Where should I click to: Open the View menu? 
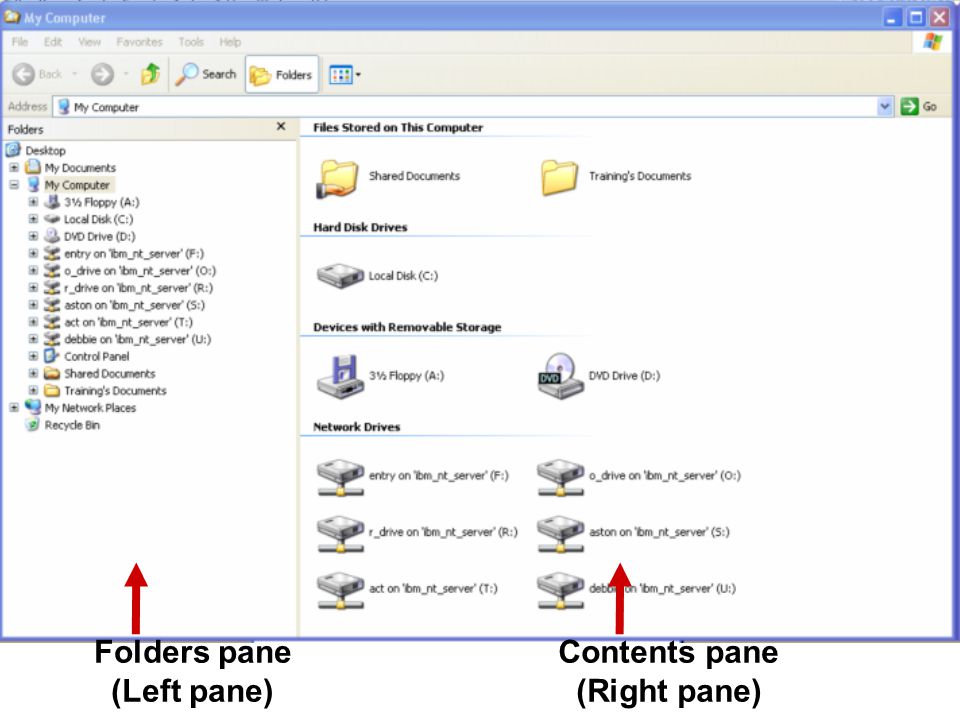[89, 42]
